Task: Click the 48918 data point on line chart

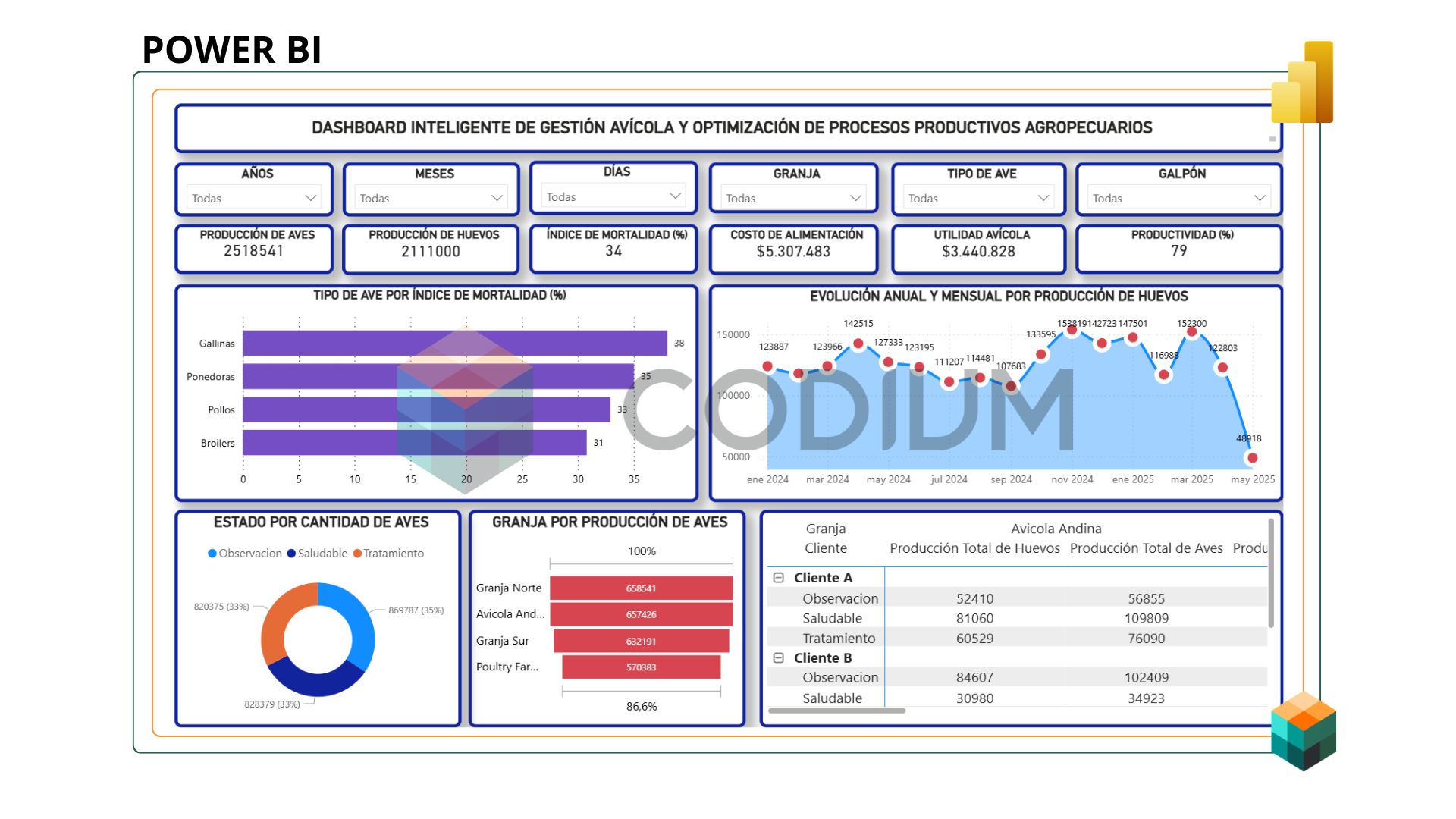Action: [1252, 458]
